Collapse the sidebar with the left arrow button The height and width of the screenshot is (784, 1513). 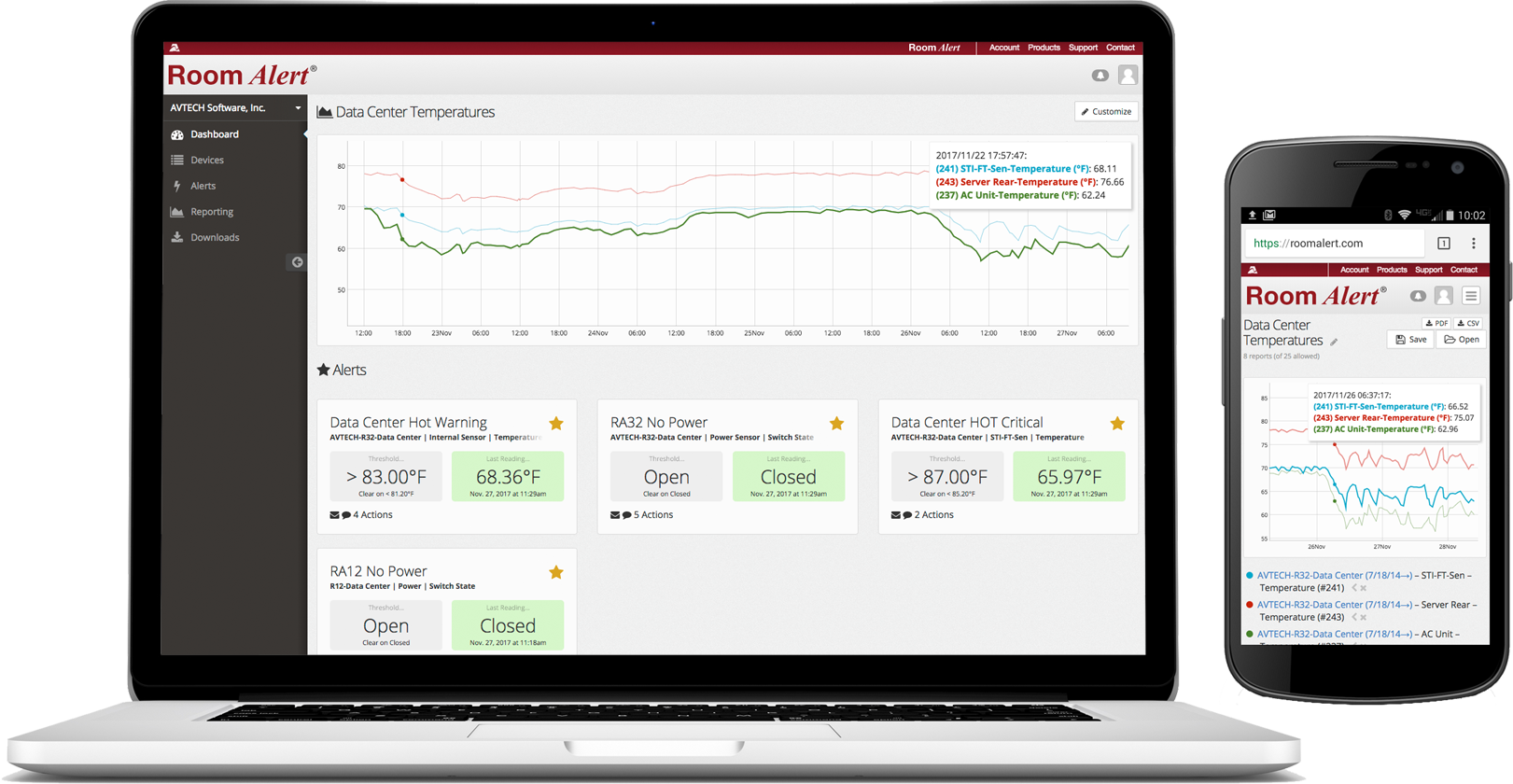pos(297,262)
